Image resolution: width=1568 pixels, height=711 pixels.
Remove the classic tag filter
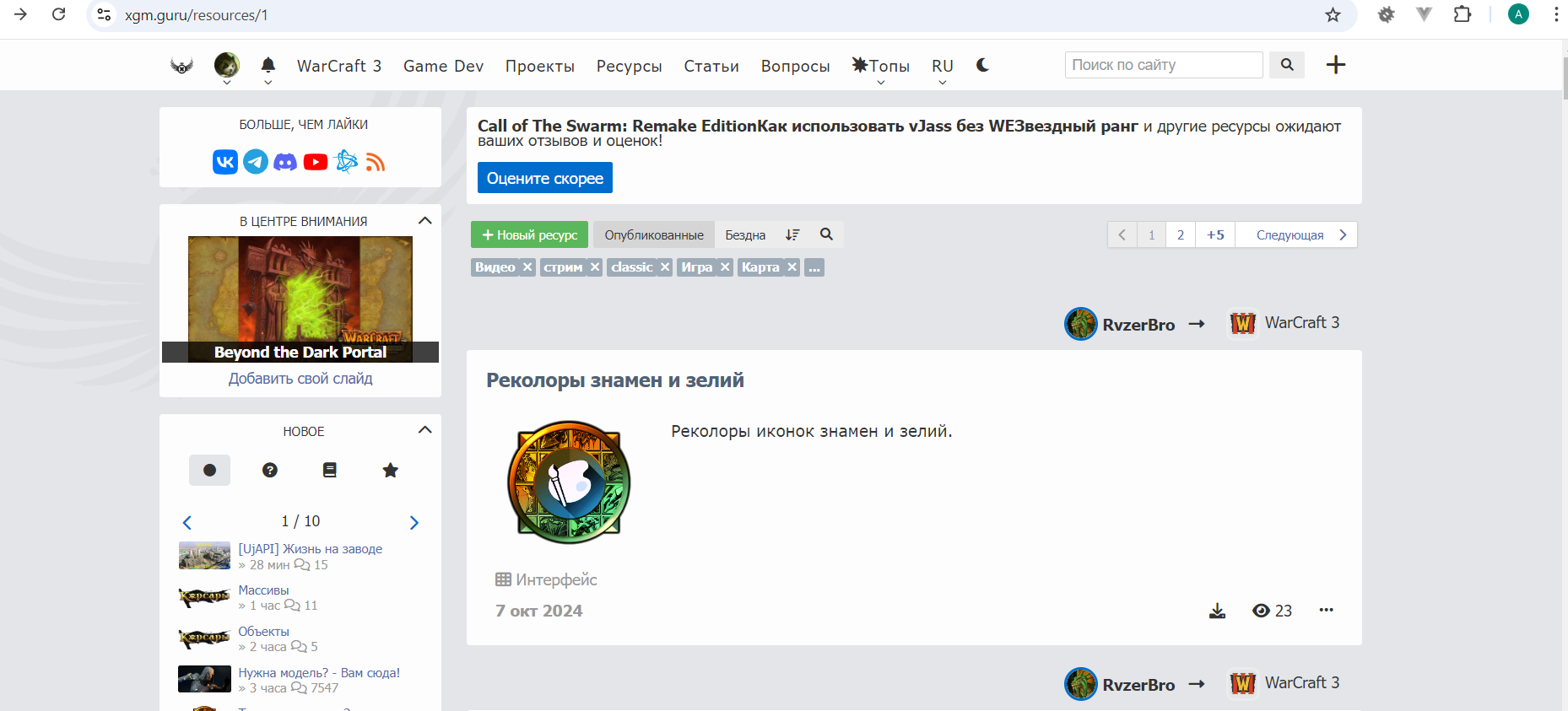tap(665, 267)
